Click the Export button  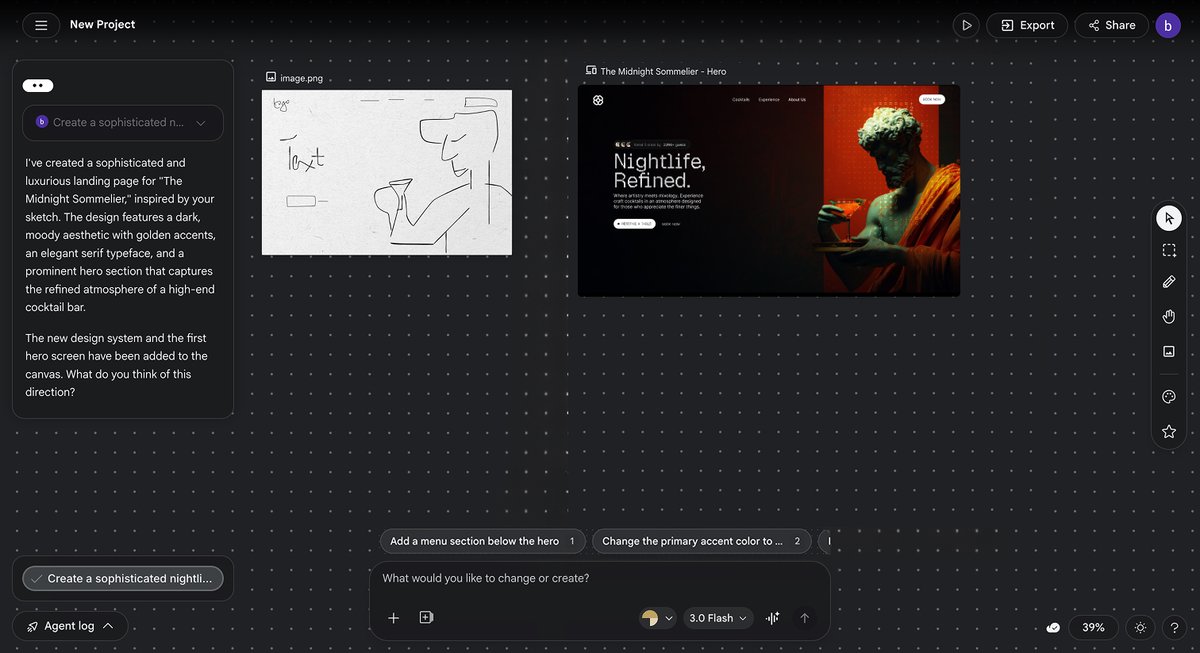tap(1027, 25)
